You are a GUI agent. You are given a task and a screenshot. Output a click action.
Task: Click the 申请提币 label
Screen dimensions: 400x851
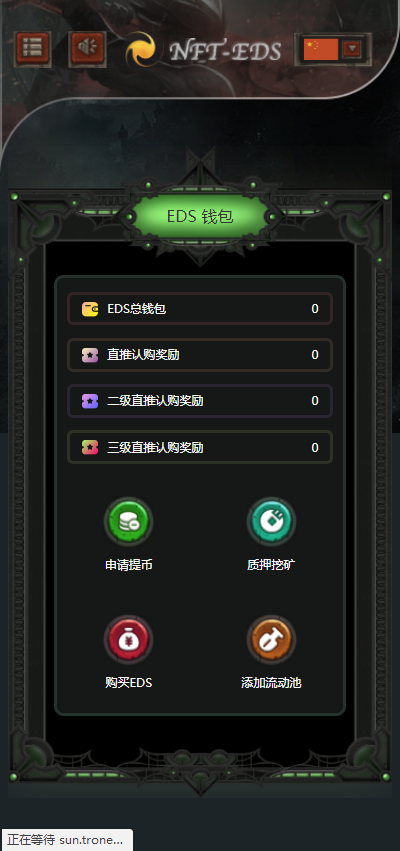(x=129, y=565)
